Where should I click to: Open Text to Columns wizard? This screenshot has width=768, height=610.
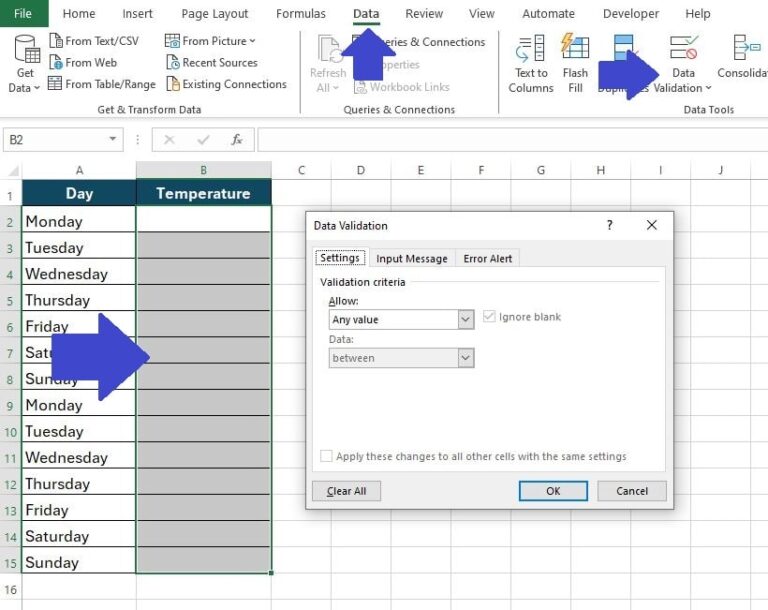tap(531, 64)
